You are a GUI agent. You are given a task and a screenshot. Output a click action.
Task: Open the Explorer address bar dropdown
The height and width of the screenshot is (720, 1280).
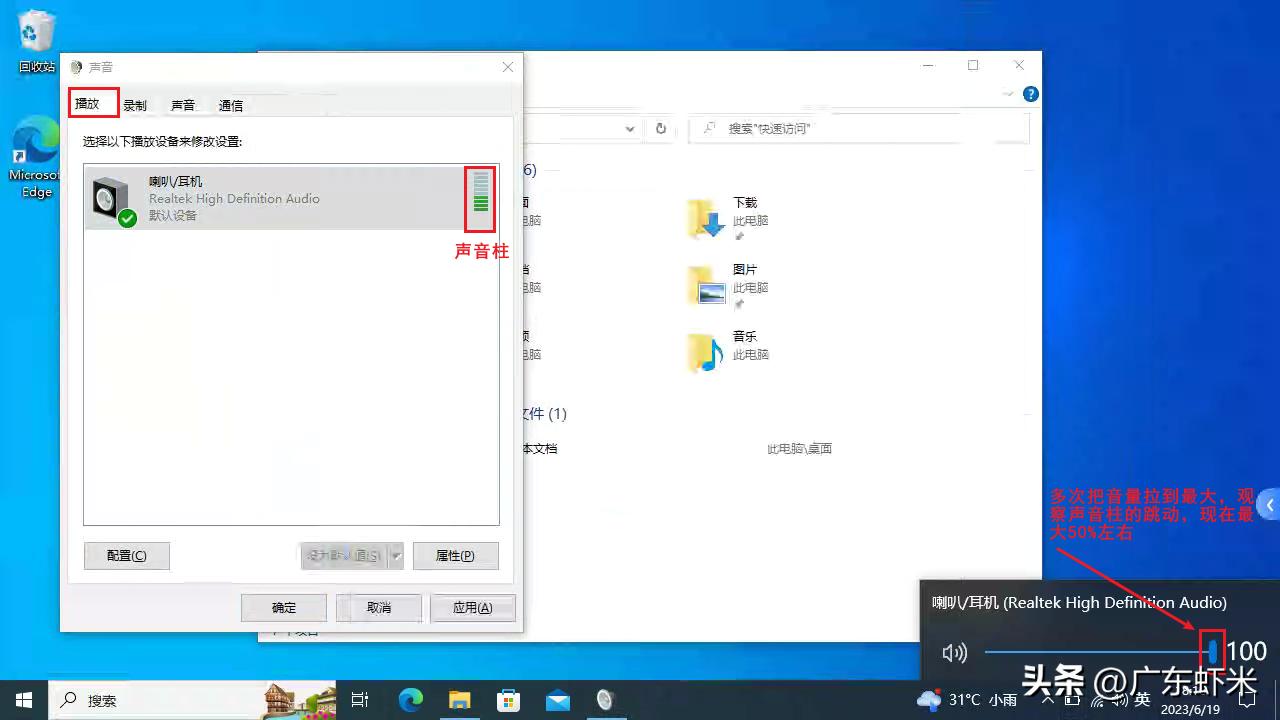pos(630,128)
